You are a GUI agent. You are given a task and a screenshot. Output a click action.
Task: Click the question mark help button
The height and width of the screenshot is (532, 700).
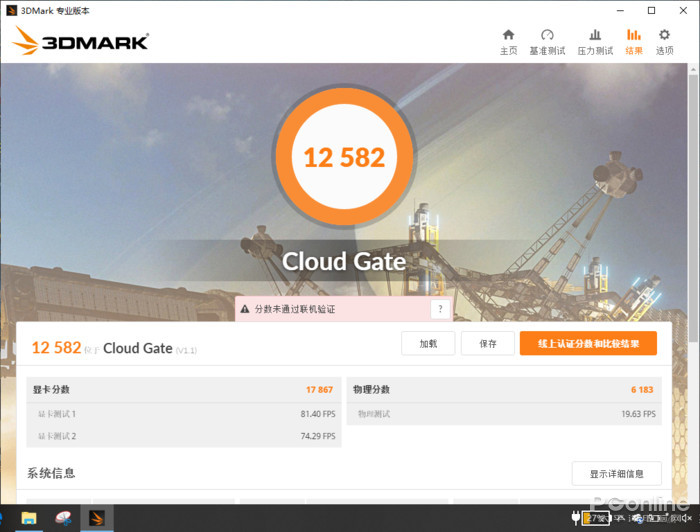439,310
